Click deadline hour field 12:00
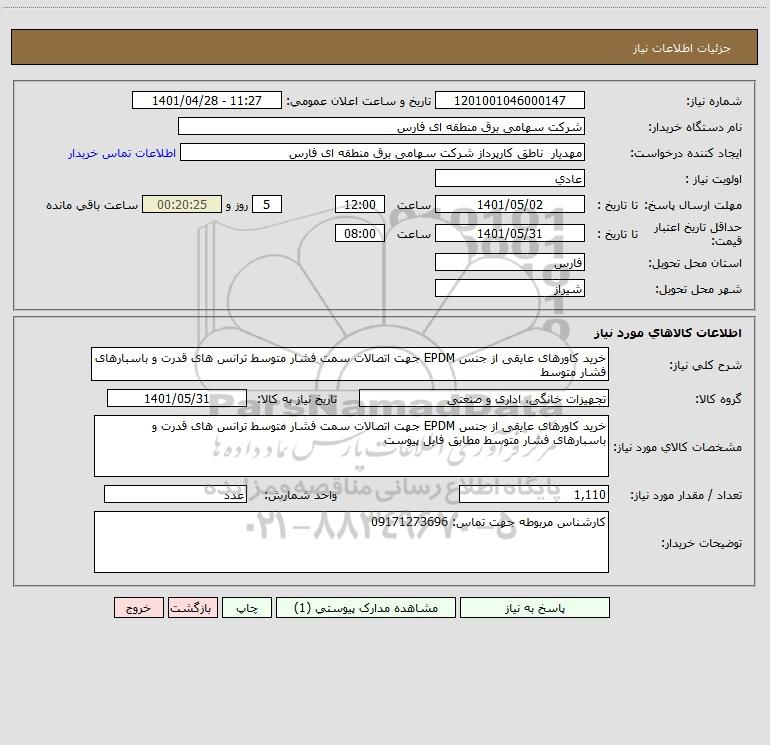Screen dimensions: 770x745 tap(359, 204)
